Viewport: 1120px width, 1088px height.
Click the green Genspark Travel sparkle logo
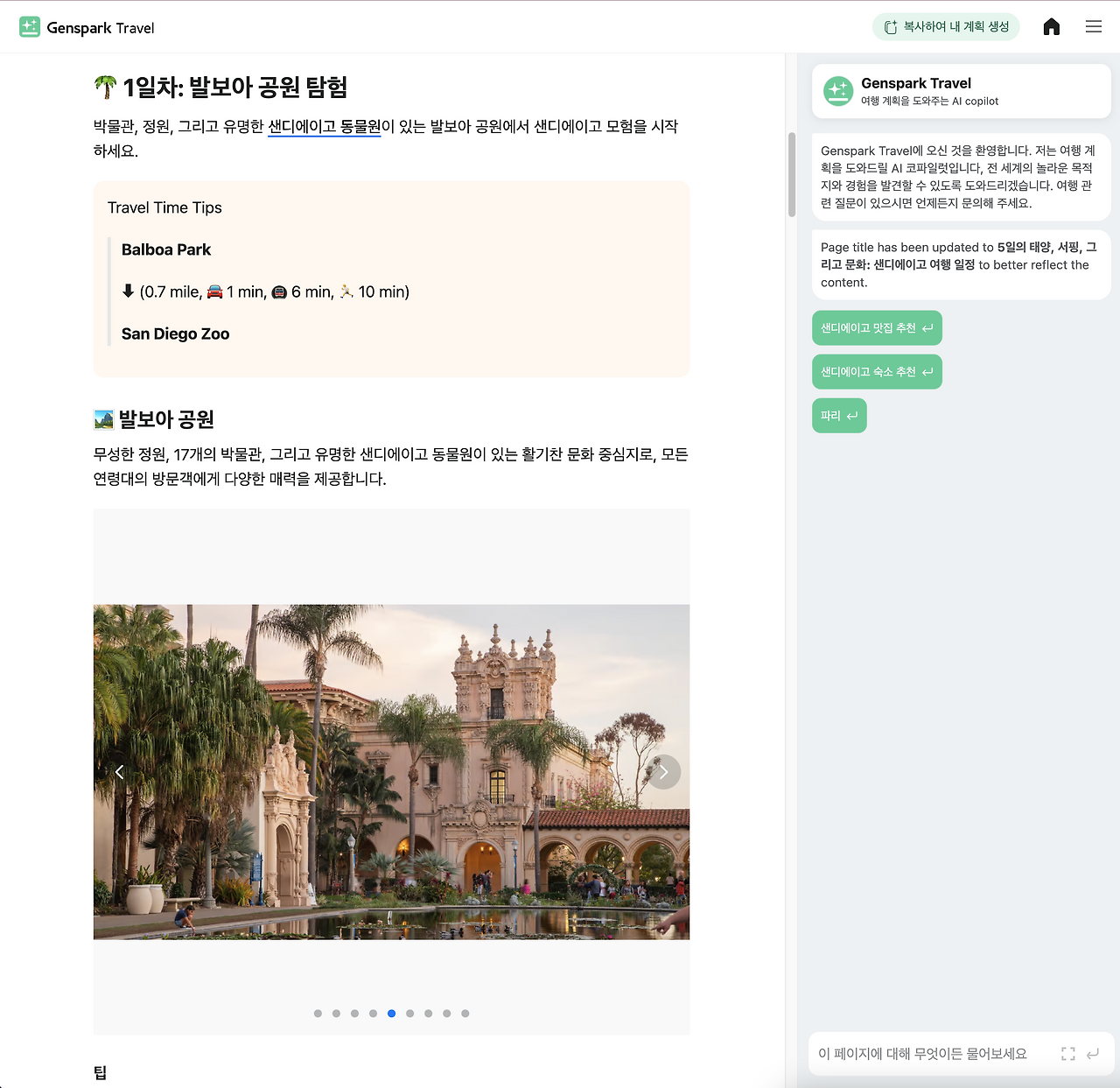point(29,26)
